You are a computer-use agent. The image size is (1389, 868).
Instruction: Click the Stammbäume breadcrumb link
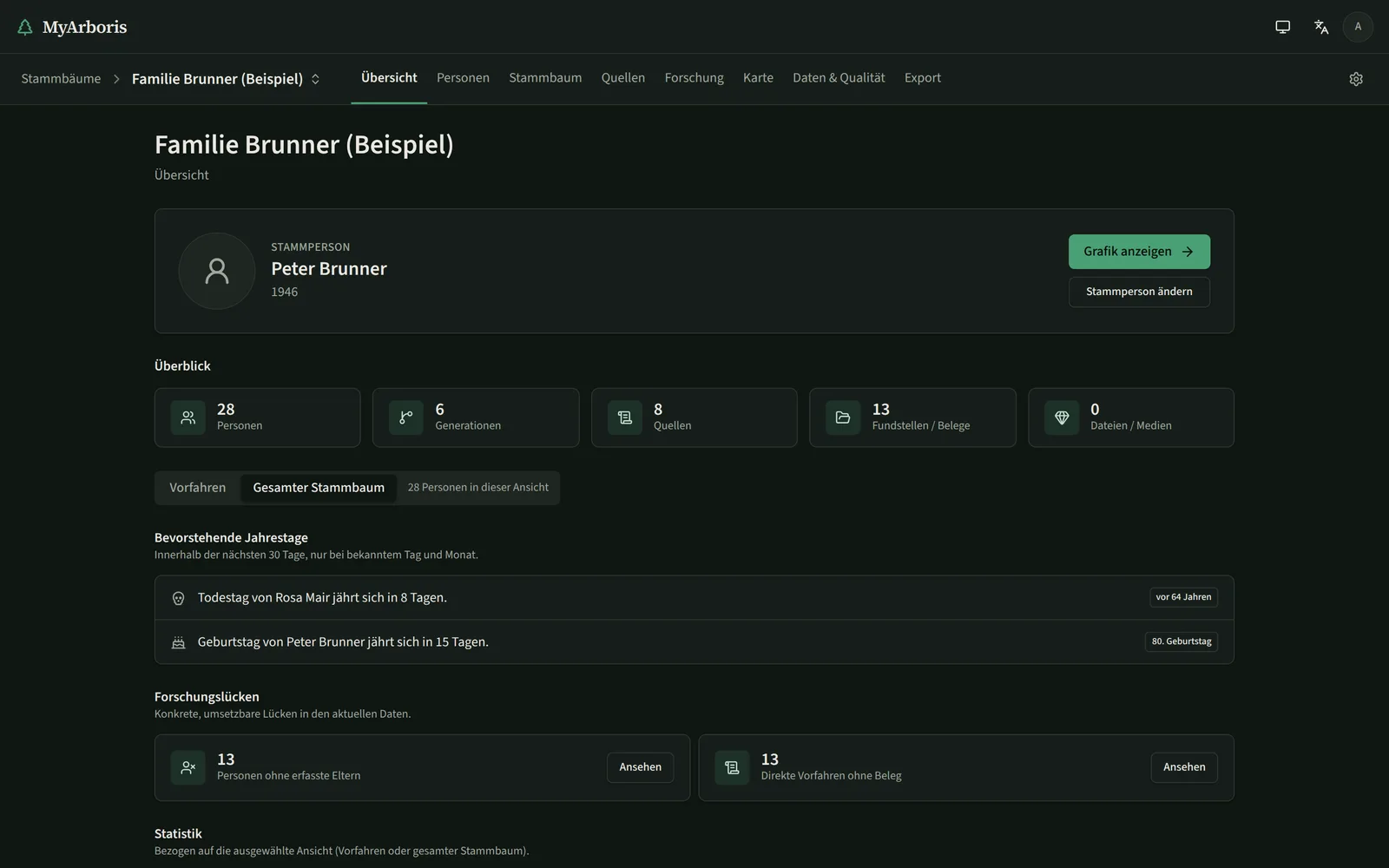click(x=61, y=79)
